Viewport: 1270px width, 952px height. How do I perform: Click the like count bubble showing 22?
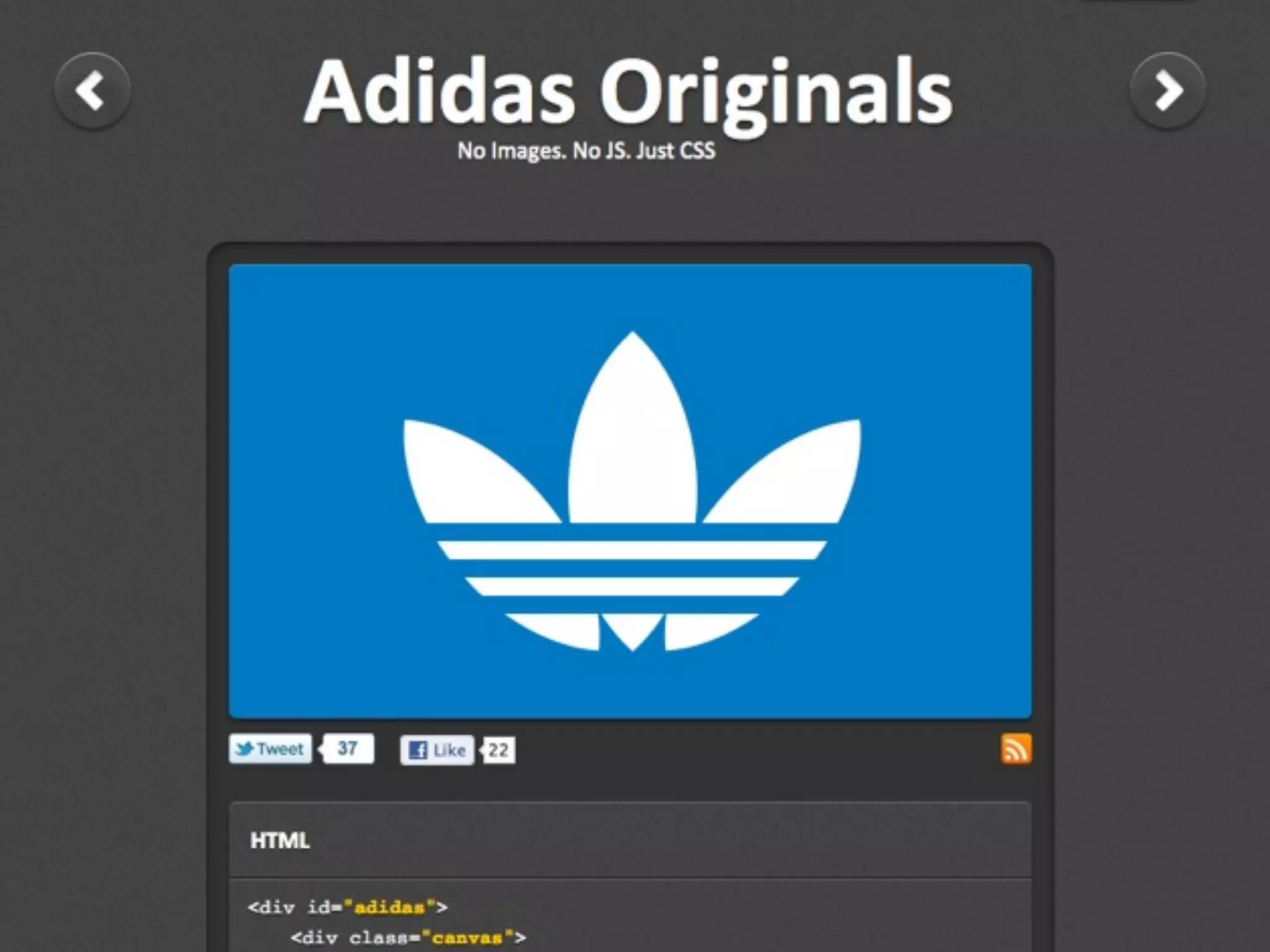click(499, 751)
